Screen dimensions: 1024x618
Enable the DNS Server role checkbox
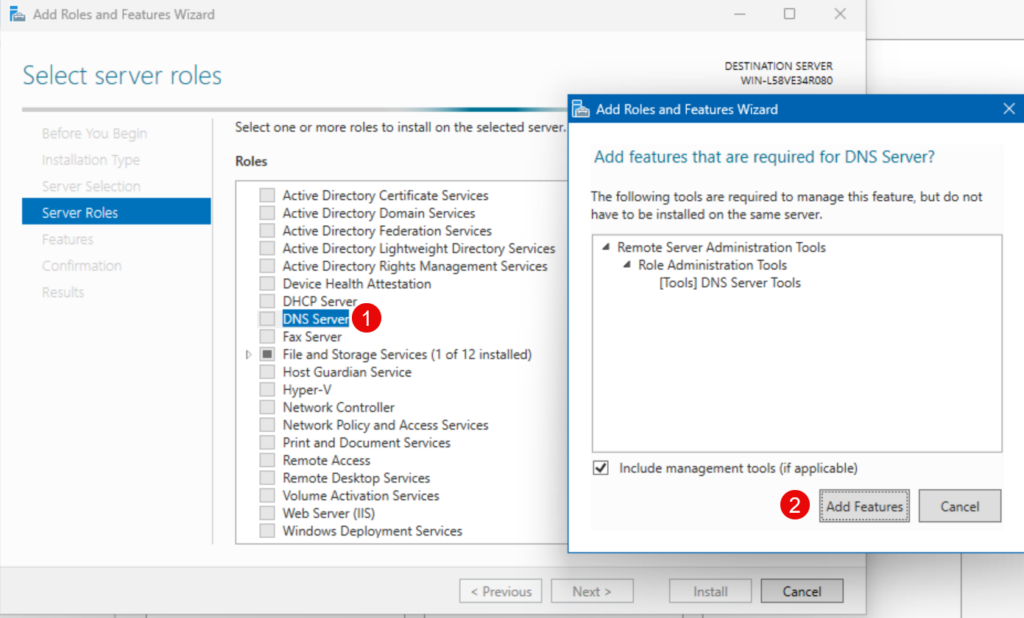click(x=266, y=318)
